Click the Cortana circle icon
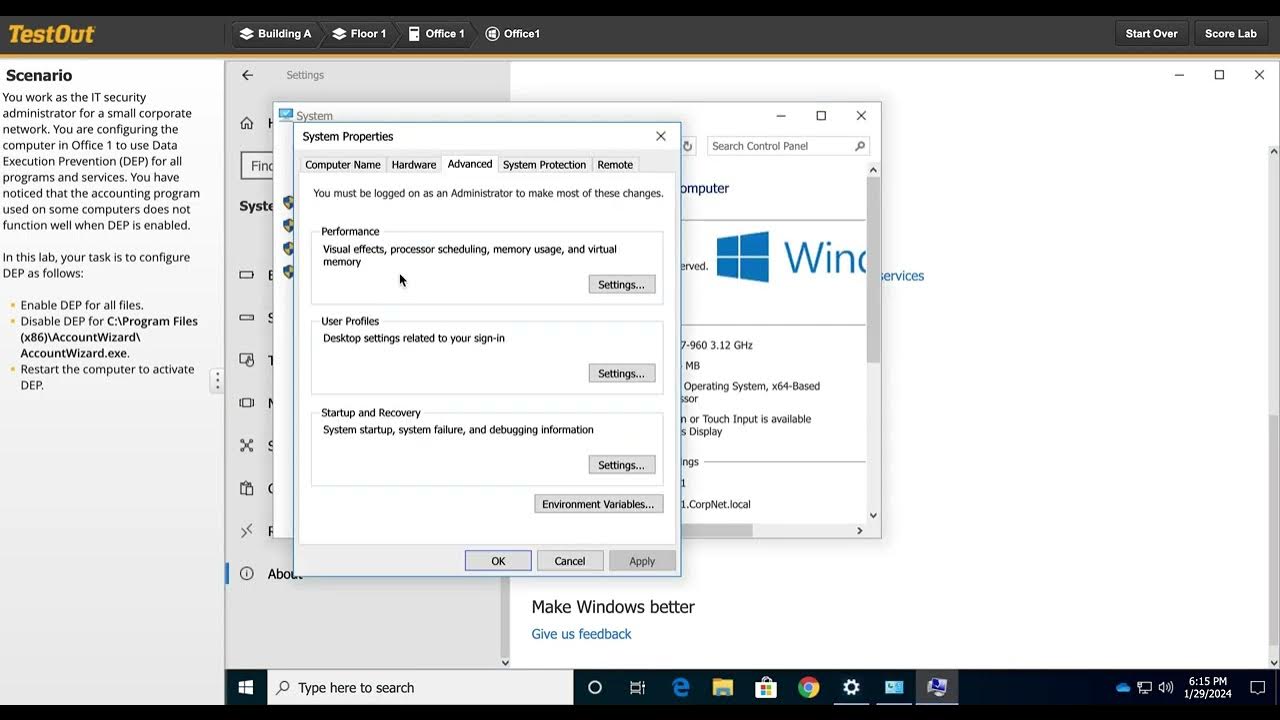Viewport: 1280px width, 720px height. click(x=595, y=688)
